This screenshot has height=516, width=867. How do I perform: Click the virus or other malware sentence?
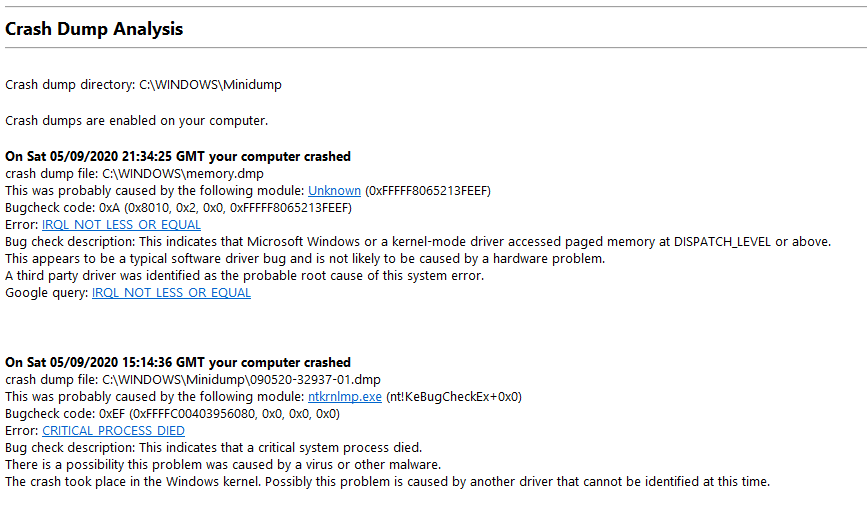point(223,465)
